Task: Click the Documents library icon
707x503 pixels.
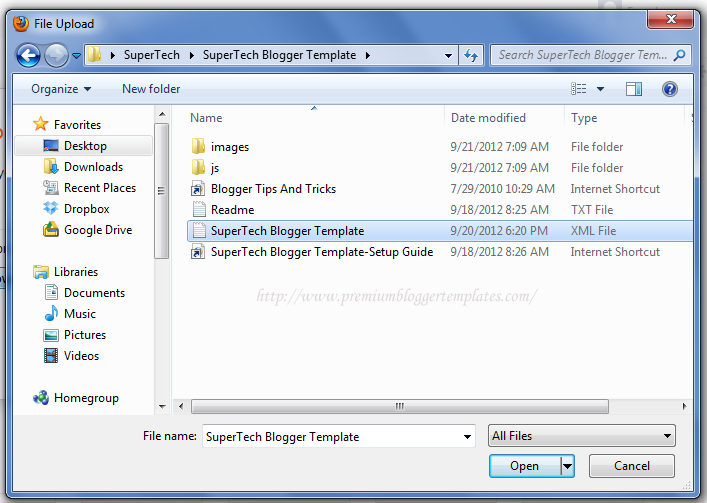Action: point(51,293)
